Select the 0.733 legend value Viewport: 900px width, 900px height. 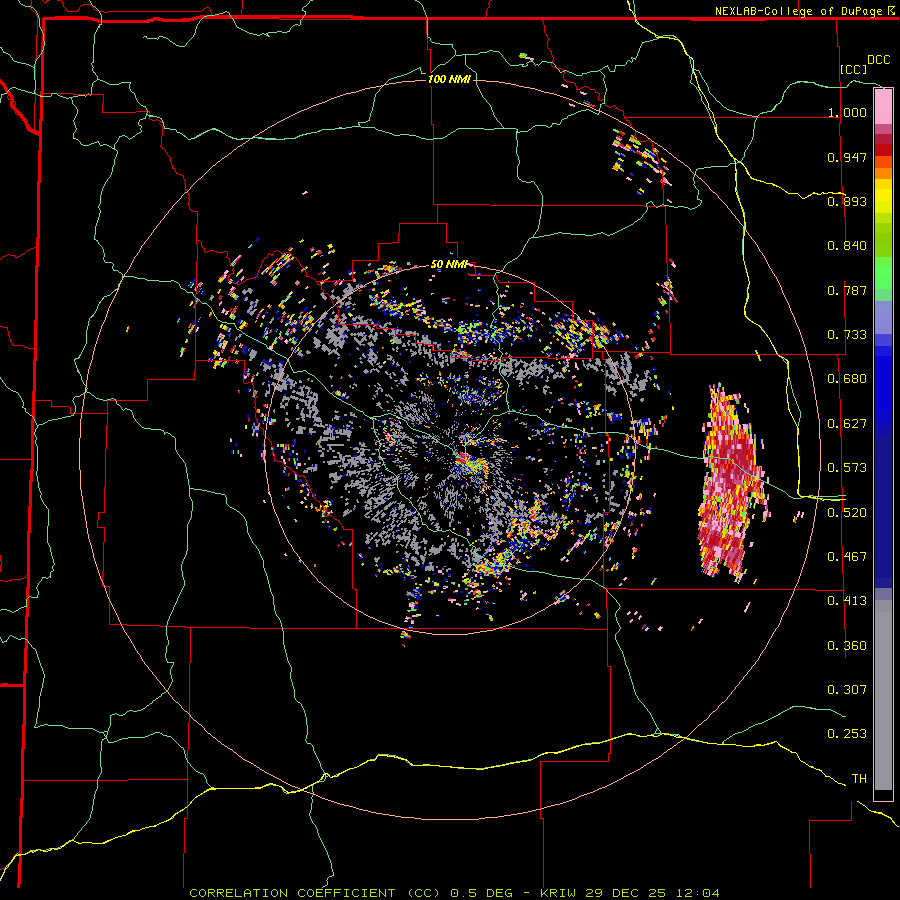[x=847, y=335]
